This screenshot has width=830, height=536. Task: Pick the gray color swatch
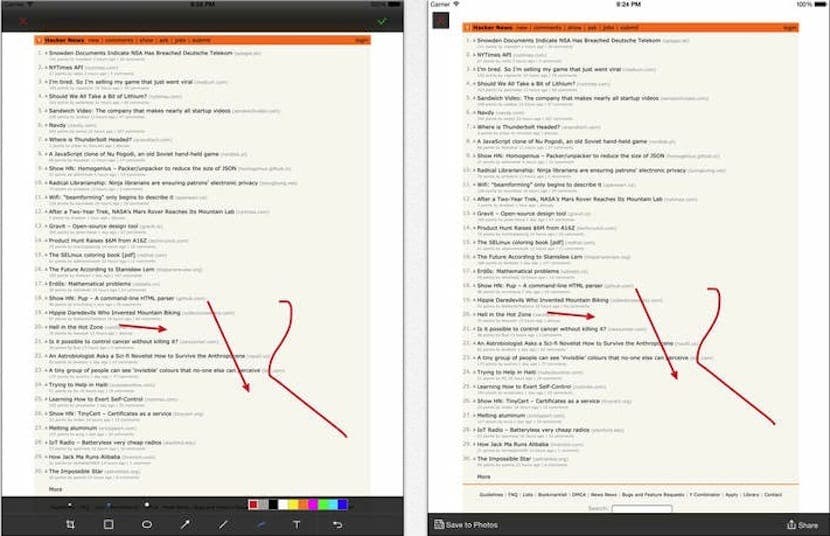point(263,505)
